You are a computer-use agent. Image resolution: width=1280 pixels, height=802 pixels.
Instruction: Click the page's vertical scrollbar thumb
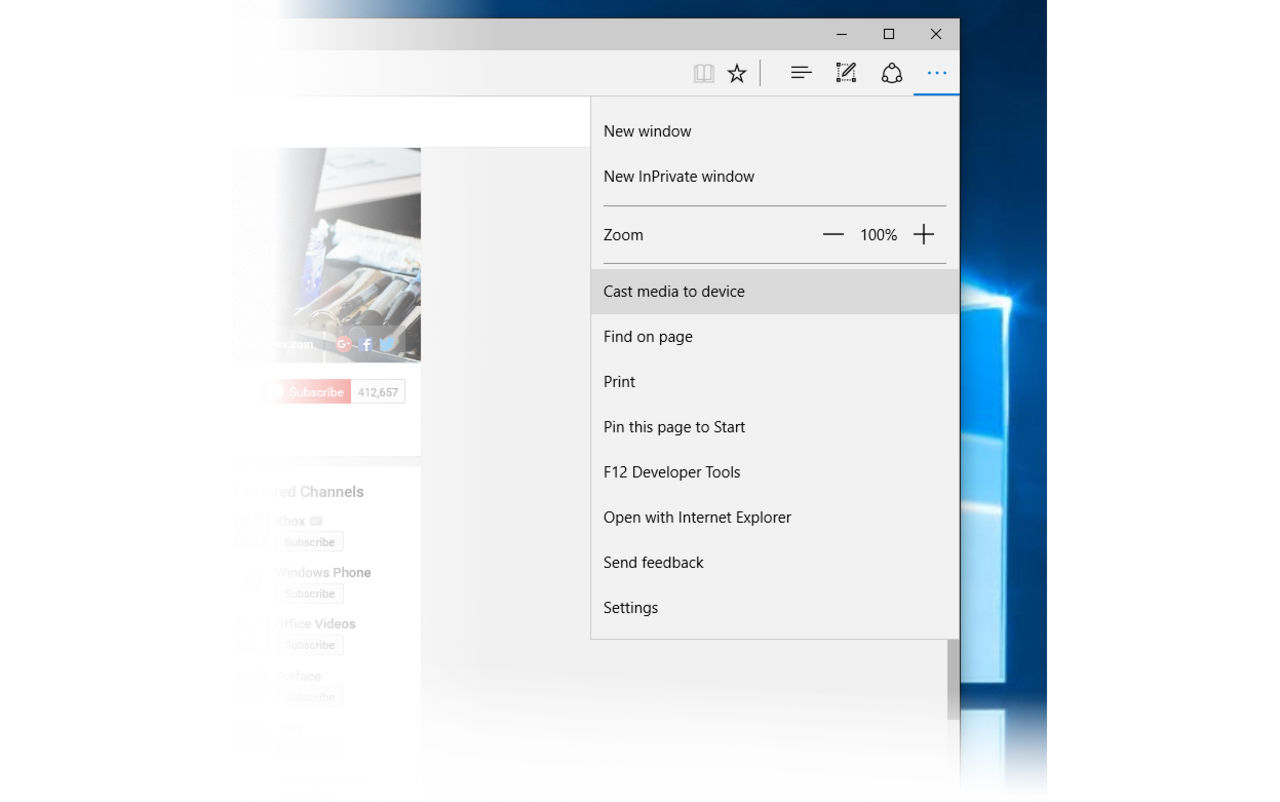953,680
